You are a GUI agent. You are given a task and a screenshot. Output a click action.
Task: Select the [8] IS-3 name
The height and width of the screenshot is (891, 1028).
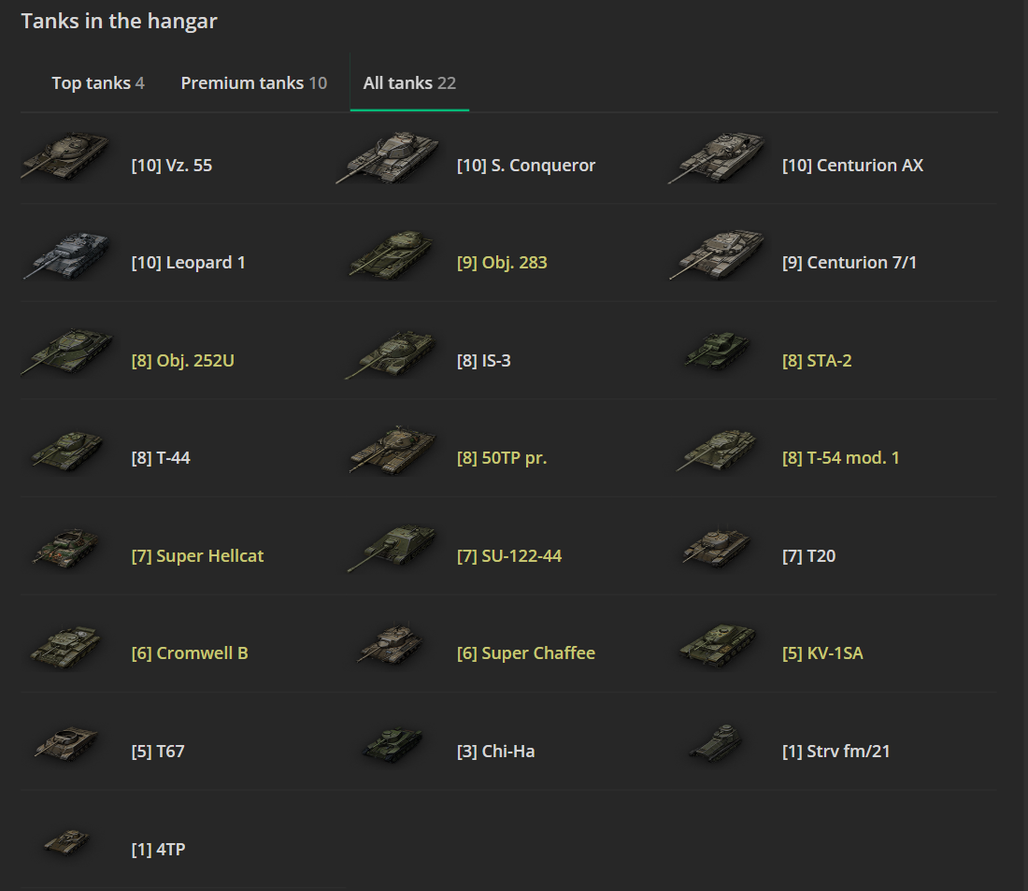pos(484,361)
